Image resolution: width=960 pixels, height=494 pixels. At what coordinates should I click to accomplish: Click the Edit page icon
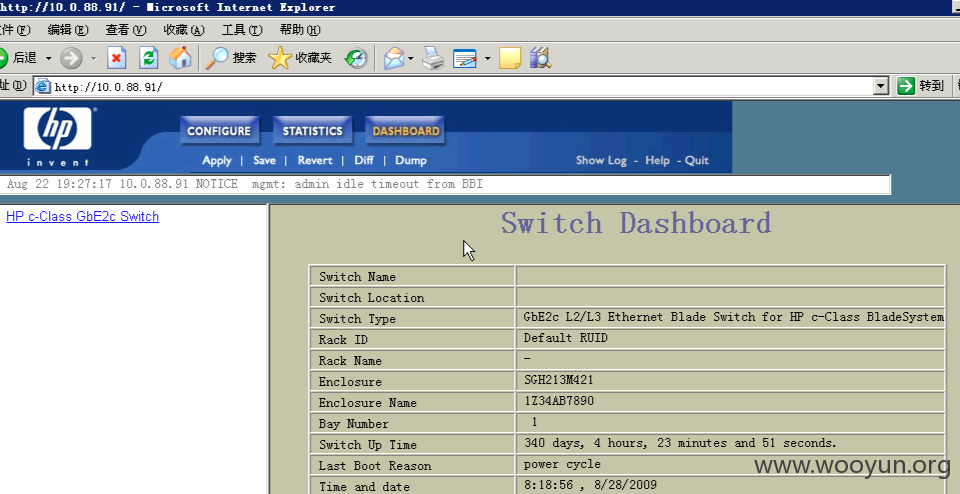pyautogui.click(x=465, y=59)
